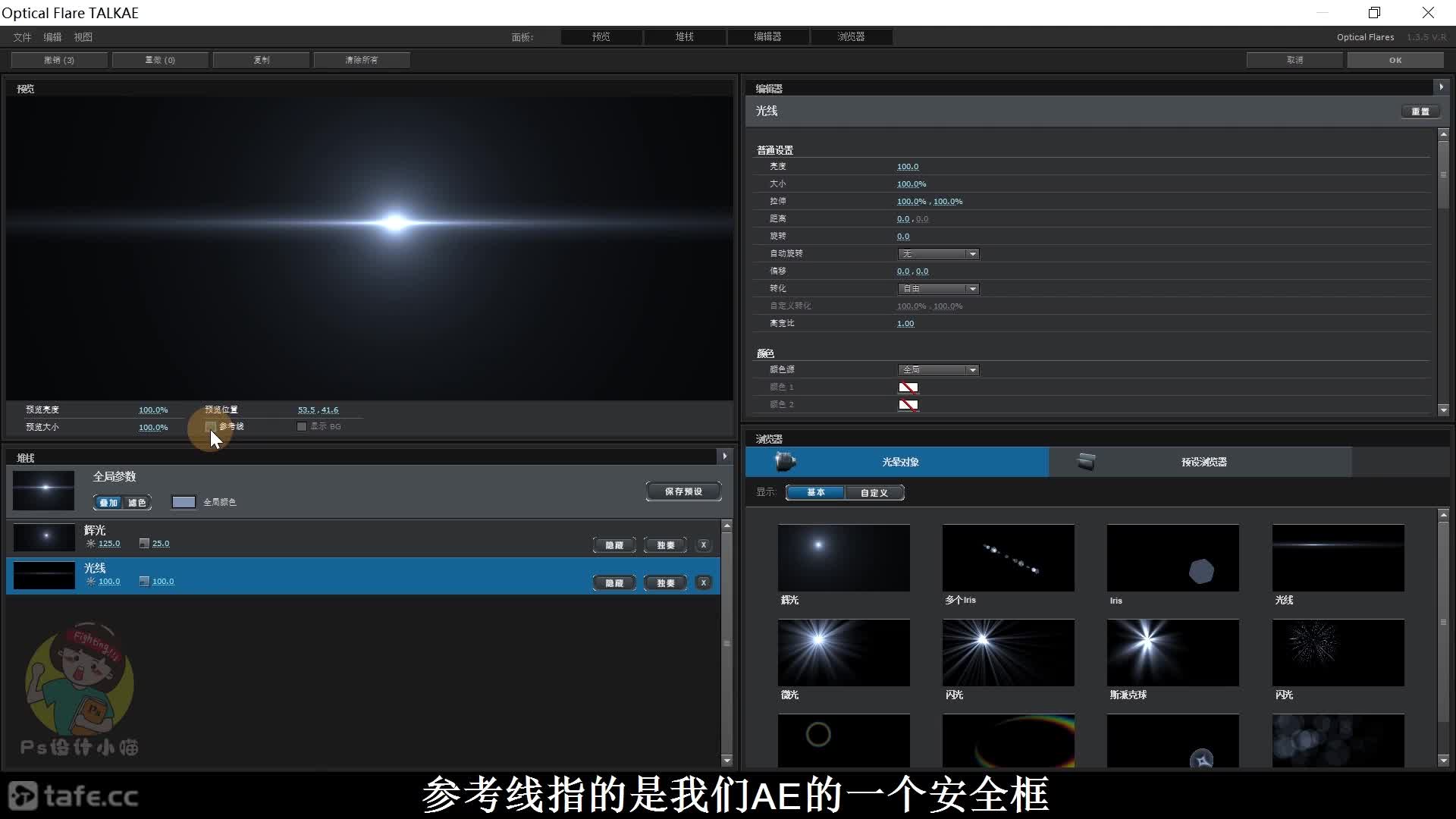Open the 颜色源 dropdown

[938, 370]
